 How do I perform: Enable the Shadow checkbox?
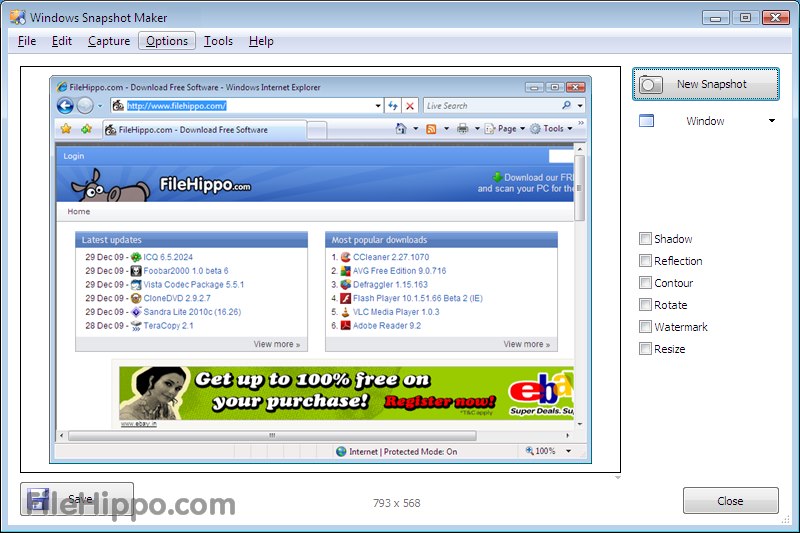[645, 239]
